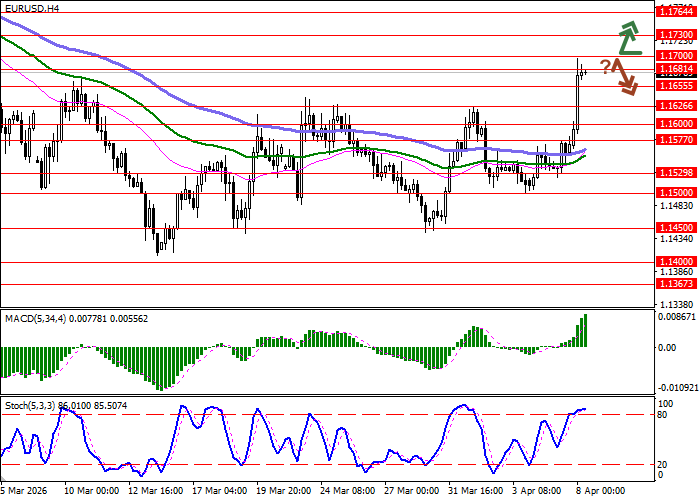Click the 8 Apr 00:00 date marker

598,491
